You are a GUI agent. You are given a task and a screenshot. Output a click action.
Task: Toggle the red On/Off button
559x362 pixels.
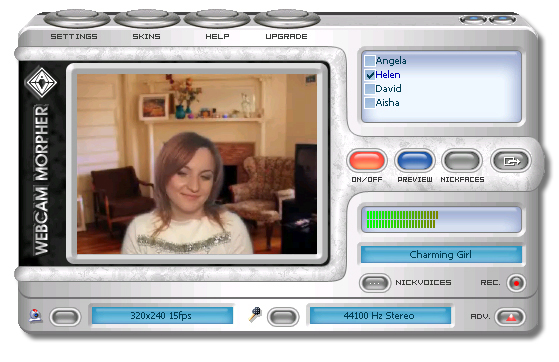click(x=367, y=161)
